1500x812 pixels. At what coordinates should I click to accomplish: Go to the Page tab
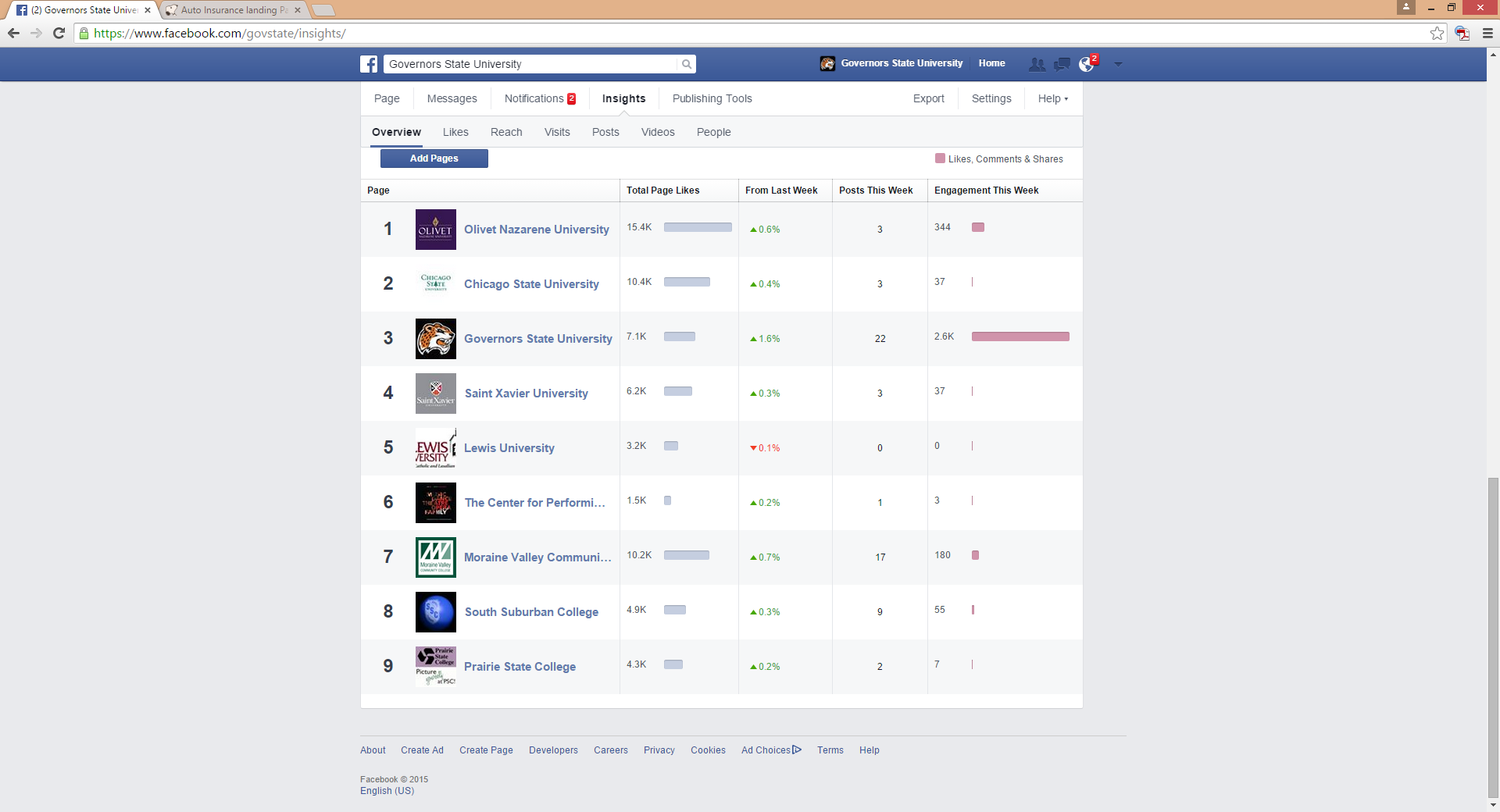click(387, 98)
